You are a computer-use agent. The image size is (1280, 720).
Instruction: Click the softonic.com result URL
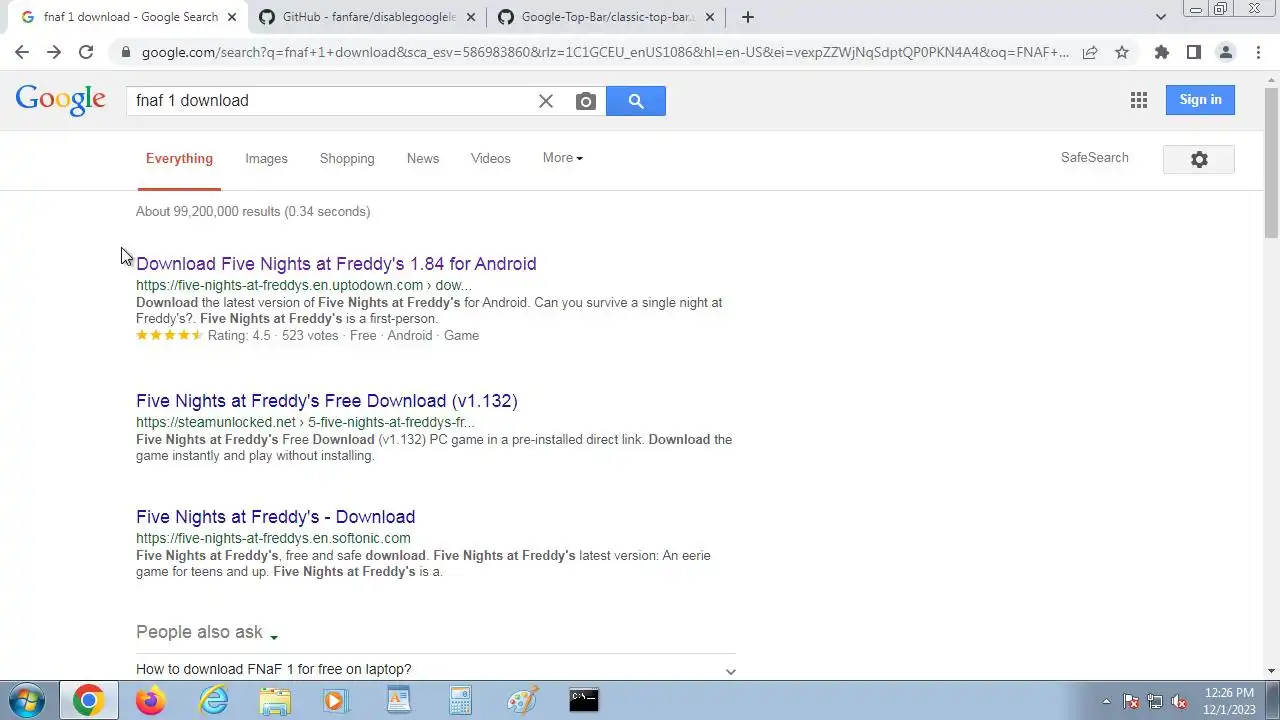273,538
